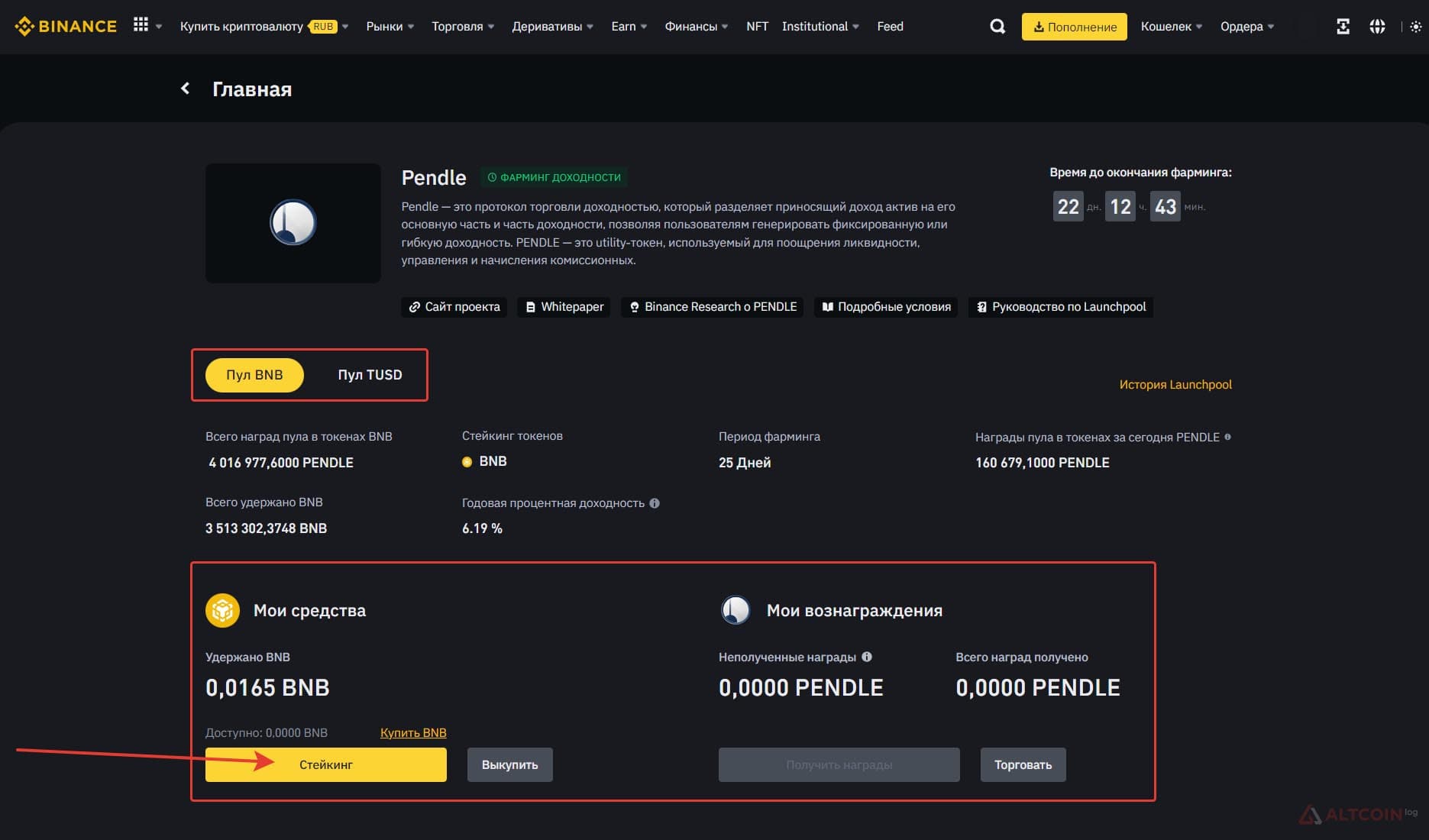Expand the Купить криптовалюту dropdown
The height and width of the screenshot is (840, 1429).
263,27
